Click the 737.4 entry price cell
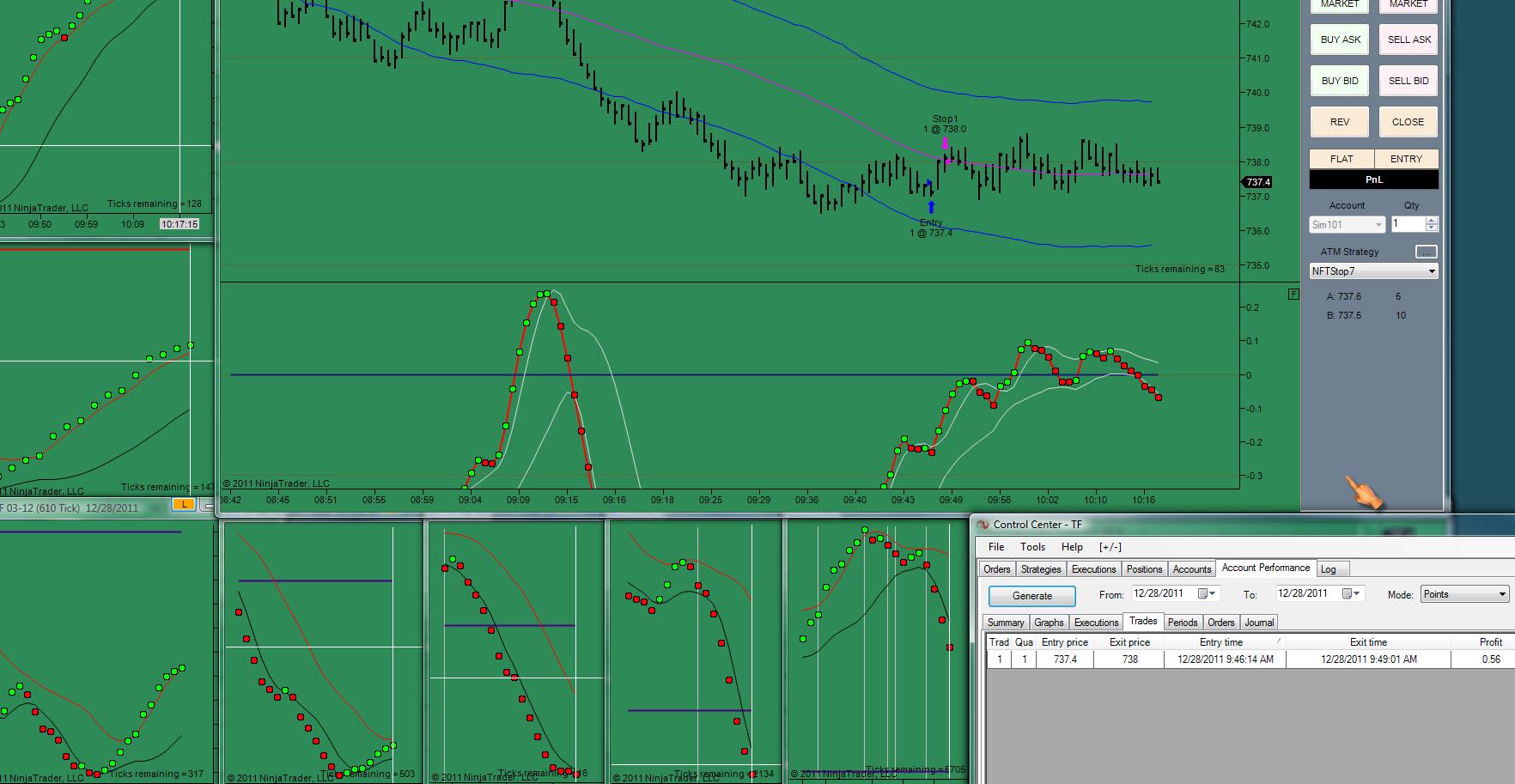 [x=1065, y=659]
